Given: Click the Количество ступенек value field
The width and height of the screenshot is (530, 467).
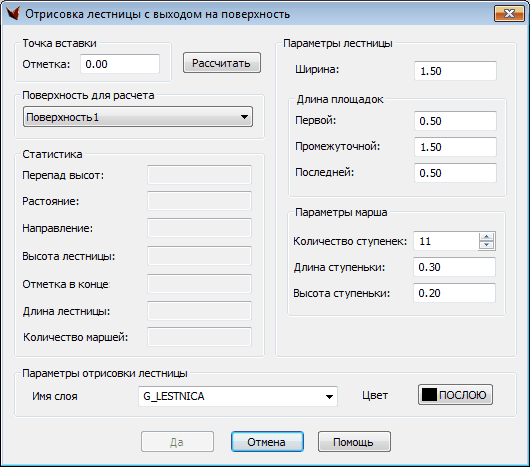Looking at the screenshot, I should 446,241.
